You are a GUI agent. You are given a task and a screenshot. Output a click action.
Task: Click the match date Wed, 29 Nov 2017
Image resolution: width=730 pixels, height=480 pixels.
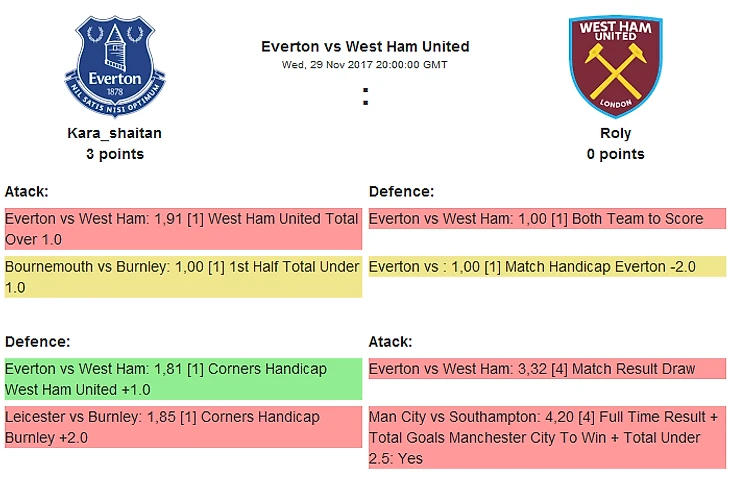[365, 65]
